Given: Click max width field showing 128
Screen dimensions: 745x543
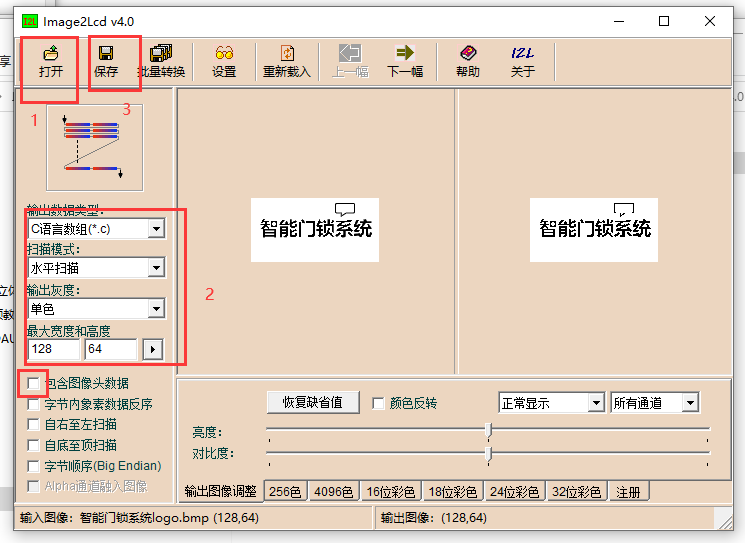Looking at the screenshot, I should point(54,349).
